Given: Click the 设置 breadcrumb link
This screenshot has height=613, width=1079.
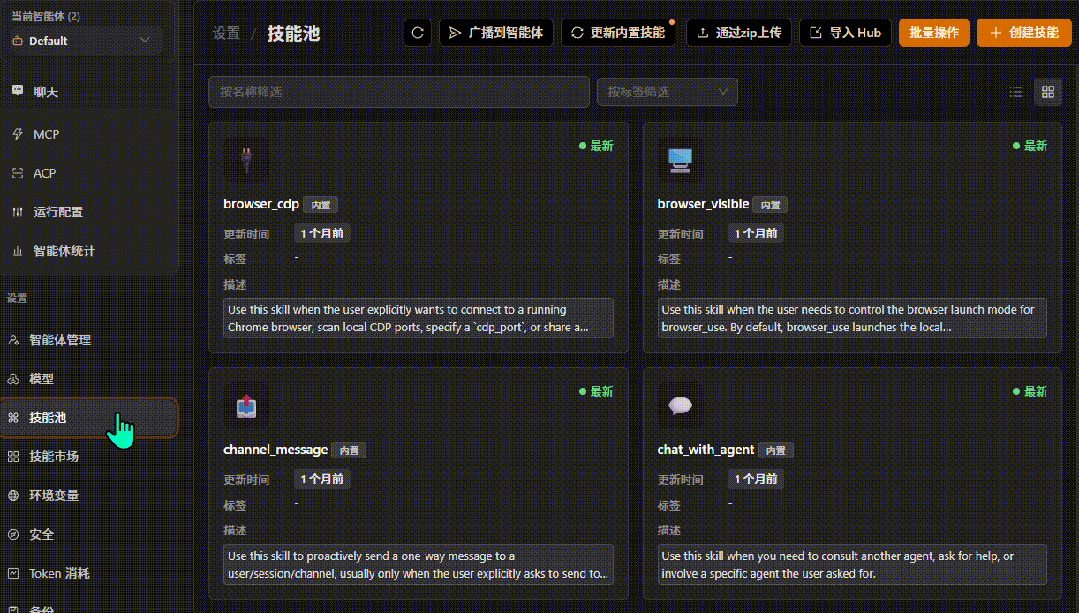Looking at the screenshot, I should coord(226,33).
